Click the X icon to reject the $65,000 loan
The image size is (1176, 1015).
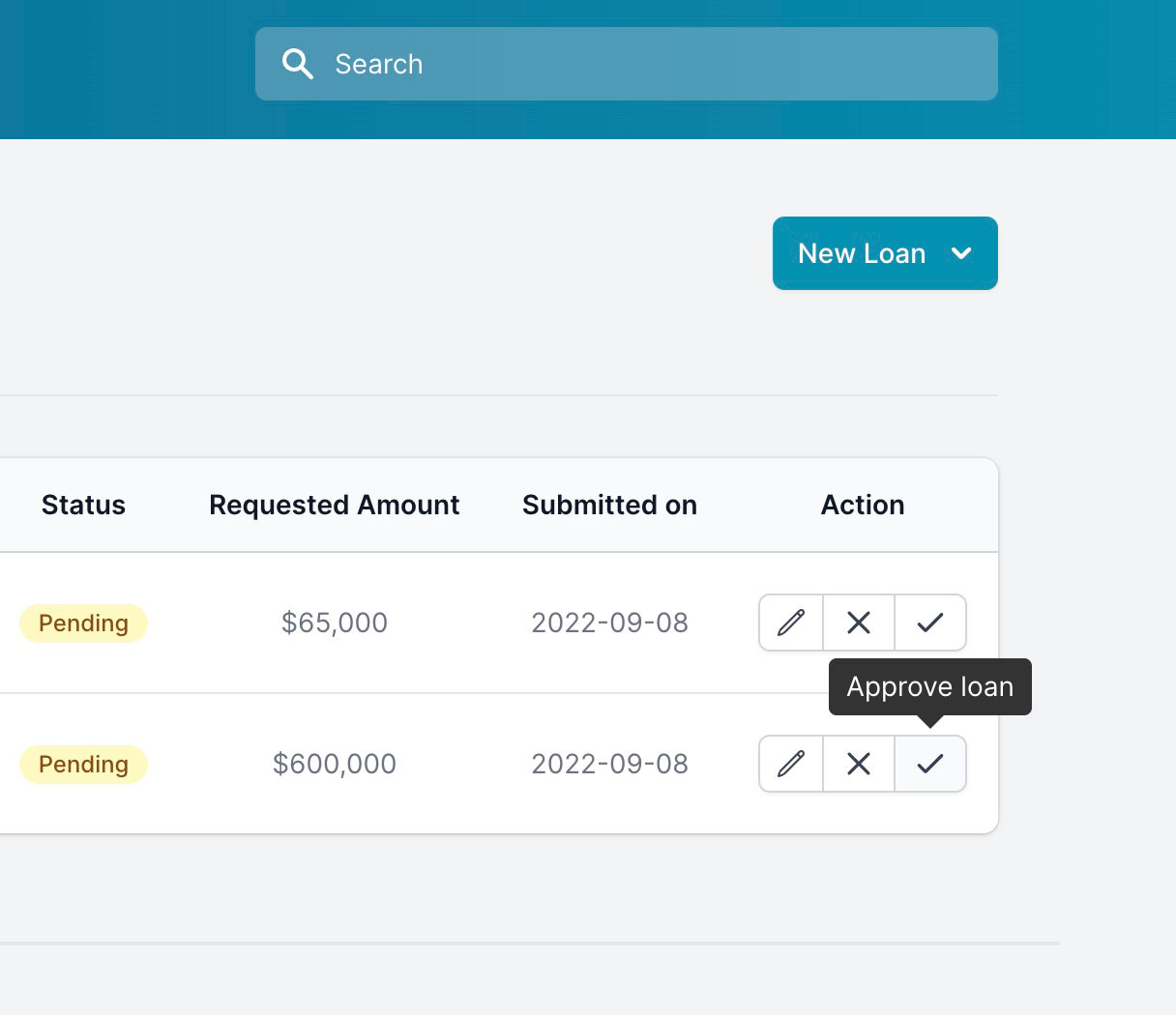point(858,623)
